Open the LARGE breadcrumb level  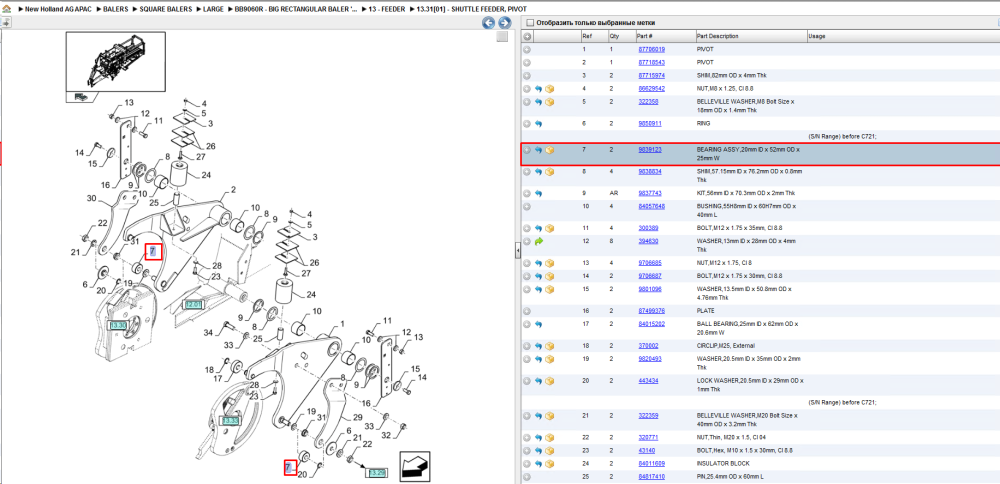pos(213,10)
